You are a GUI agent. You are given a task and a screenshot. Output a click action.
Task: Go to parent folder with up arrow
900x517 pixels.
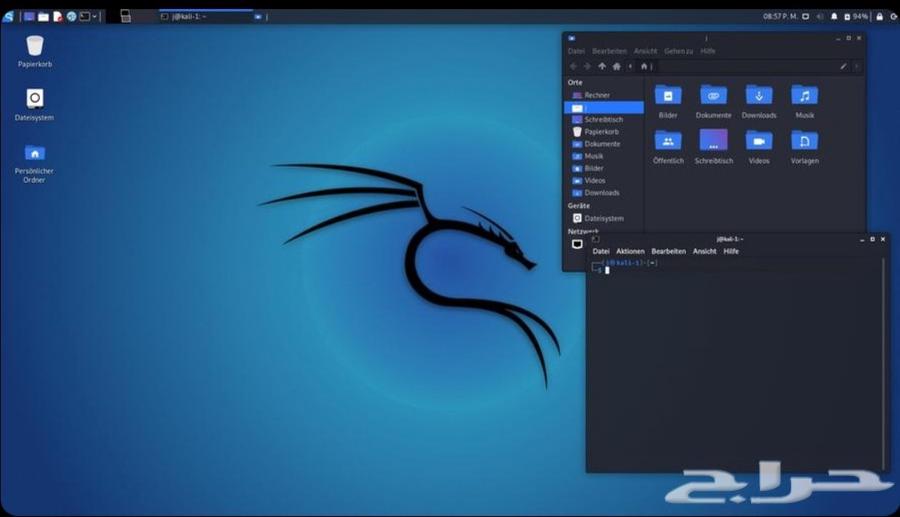coord(602,67)
